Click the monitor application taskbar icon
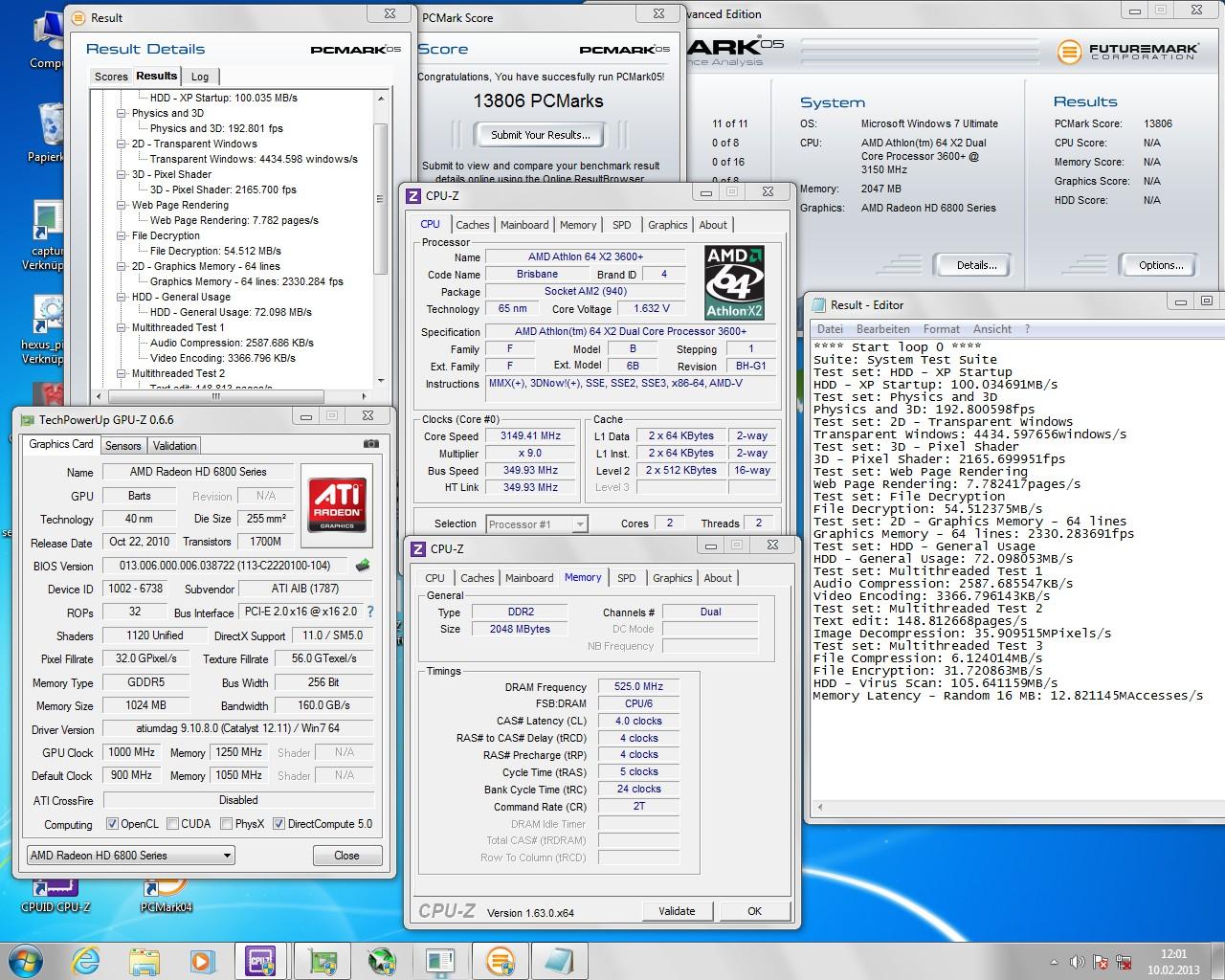1225x980 pixels. click(x=441, y=960)
